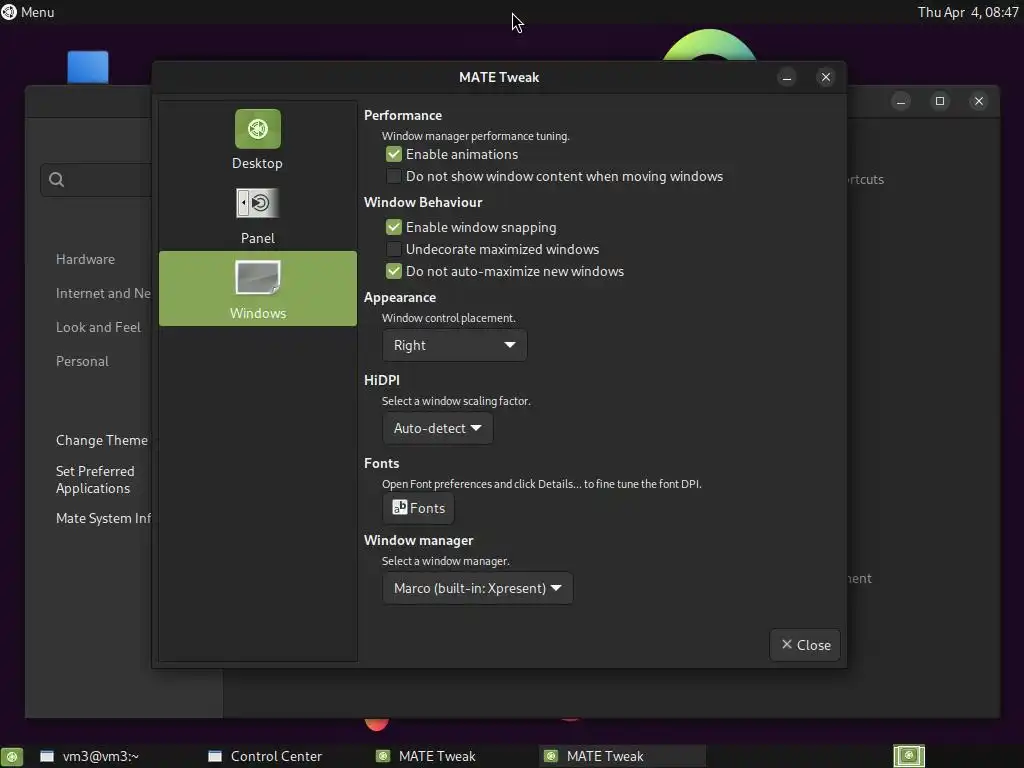Close MATE Tweak via title bar X
This screenshot has width=1024, height=768.
coord(825,78)
